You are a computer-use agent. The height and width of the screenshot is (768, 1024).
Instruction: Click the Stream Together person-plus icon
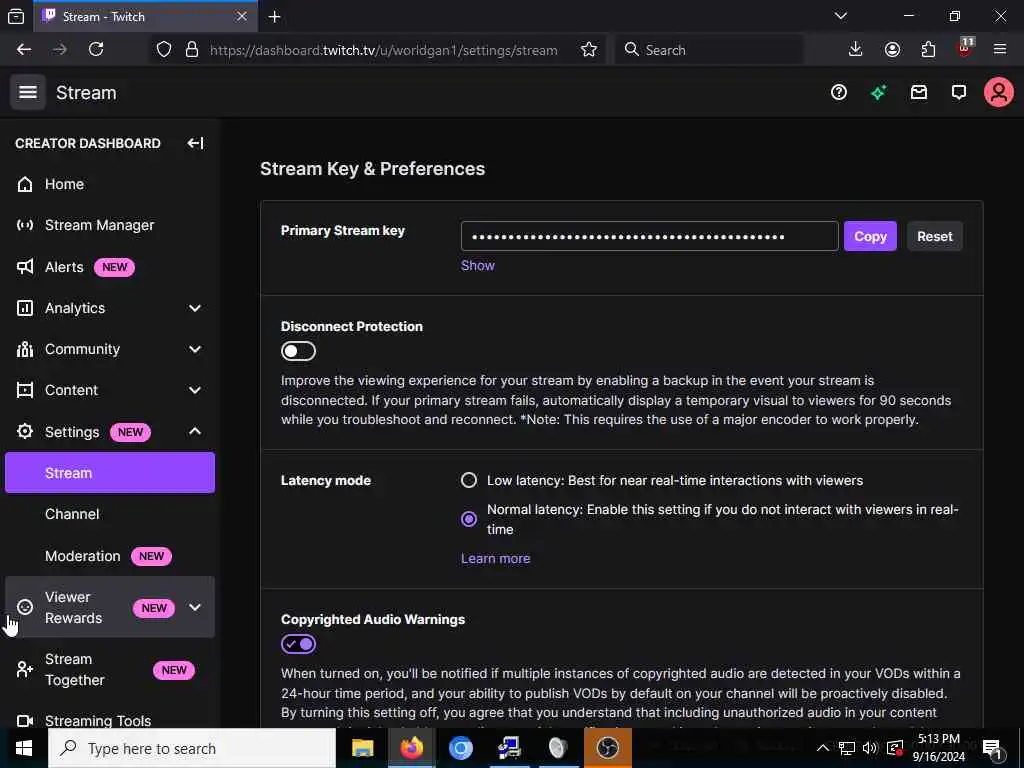(x=25, y=669)
